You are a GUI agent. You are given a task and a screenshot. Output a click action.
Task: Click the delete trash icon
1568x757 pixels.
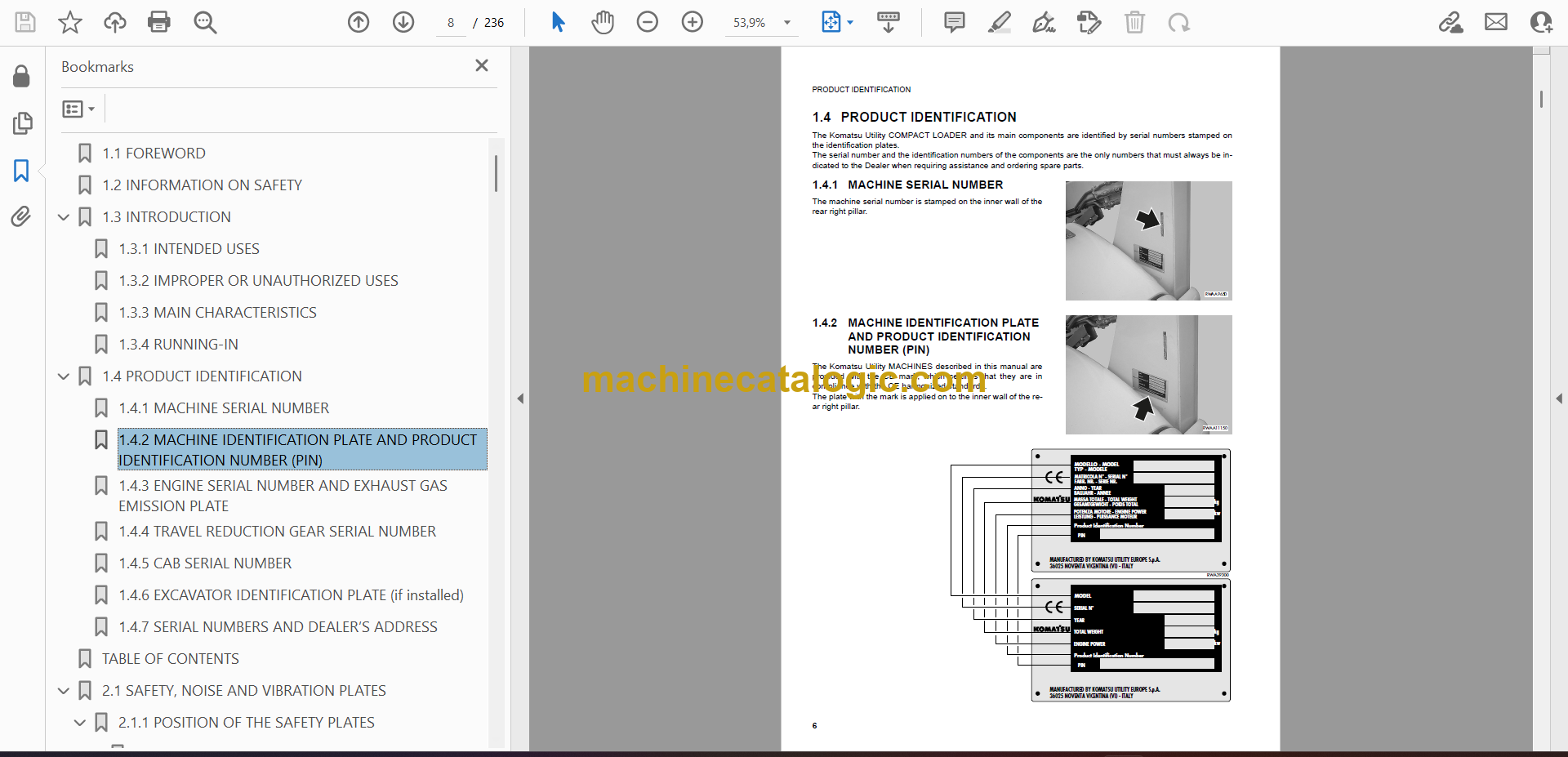coord(1134,22)
